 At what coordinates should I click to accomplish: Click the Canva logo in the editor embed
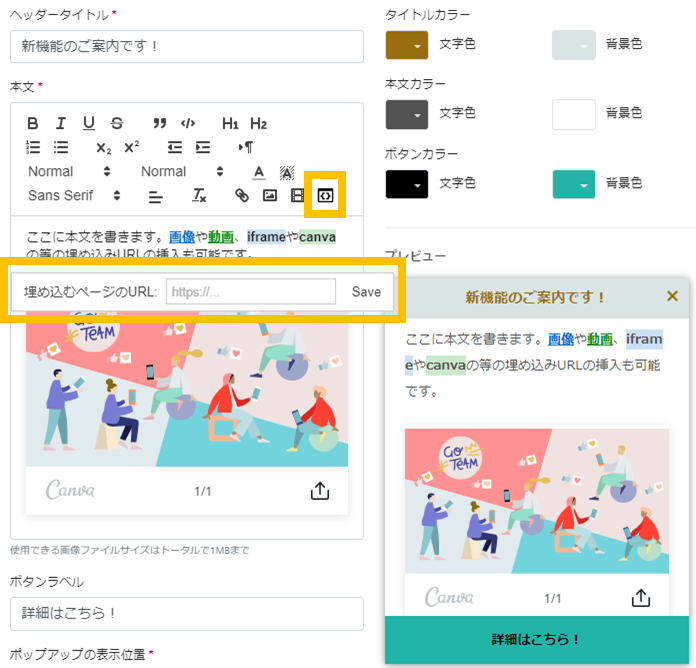70,490
